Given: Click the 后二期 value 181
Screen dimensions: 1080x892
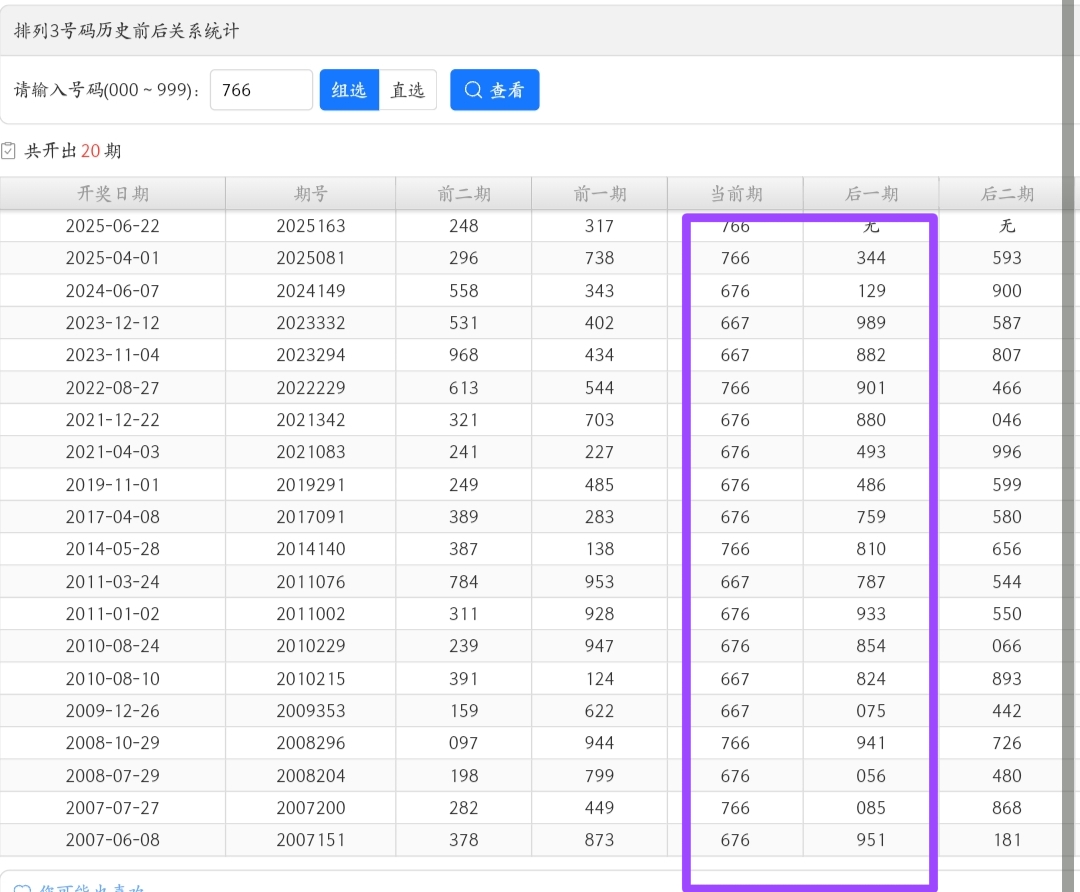Looking at the screenshot, I should pos(1007,840).
